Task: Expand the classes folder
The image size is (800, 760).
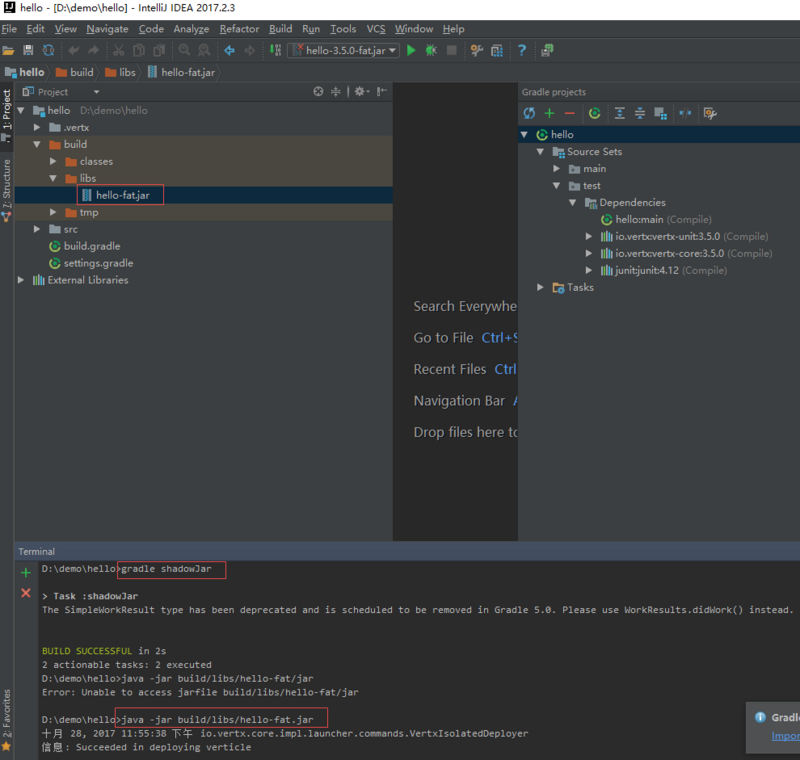Action: tap(53, 161)
